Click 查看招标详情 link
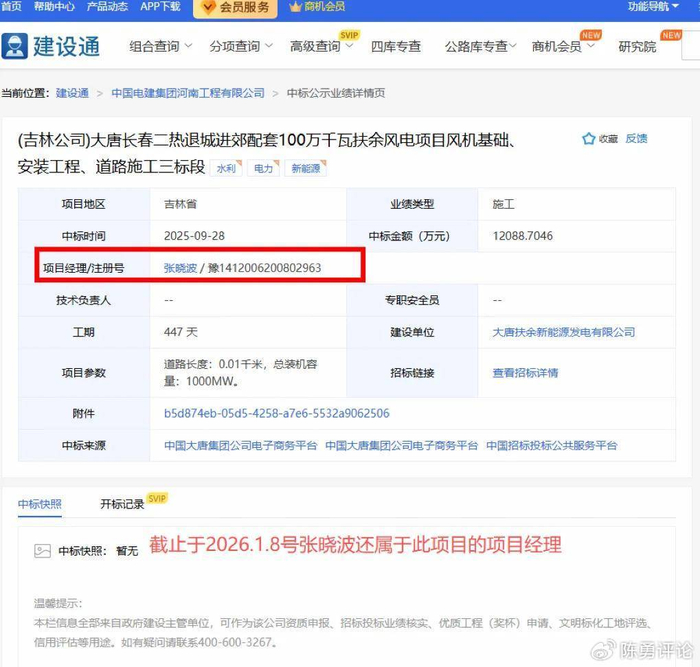The width and height of the screenshot is (700, 667). [x=525, y=373]
